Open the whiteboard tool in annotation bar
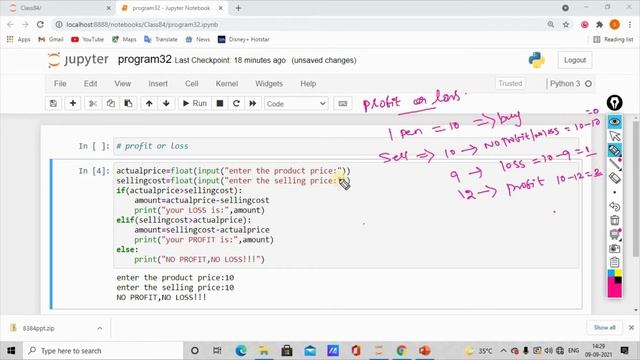The width and height of the screenshot is (640, 360). (x=614, y=234)
